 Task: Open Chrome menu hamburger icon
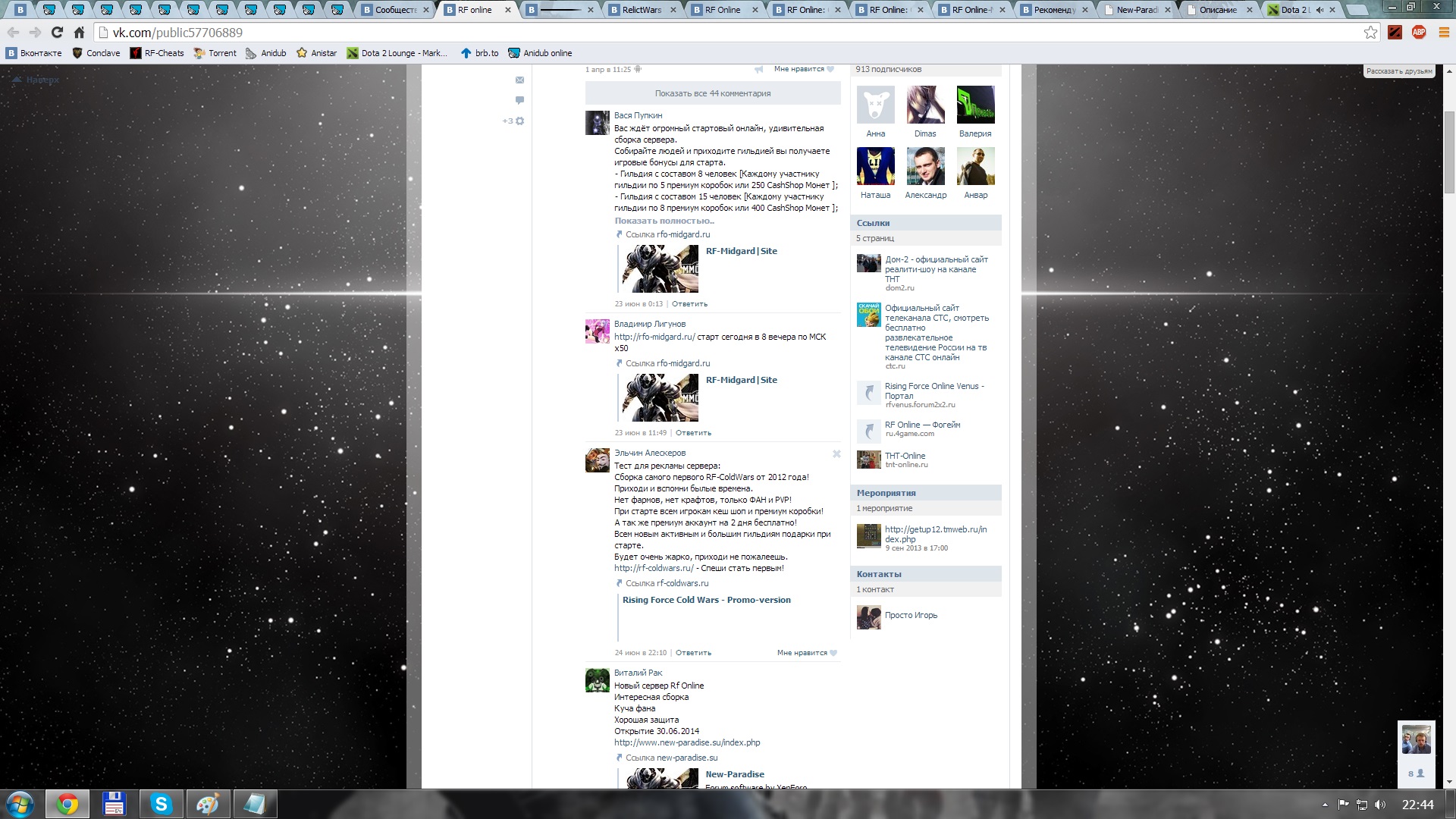(x=1444, y=33)
